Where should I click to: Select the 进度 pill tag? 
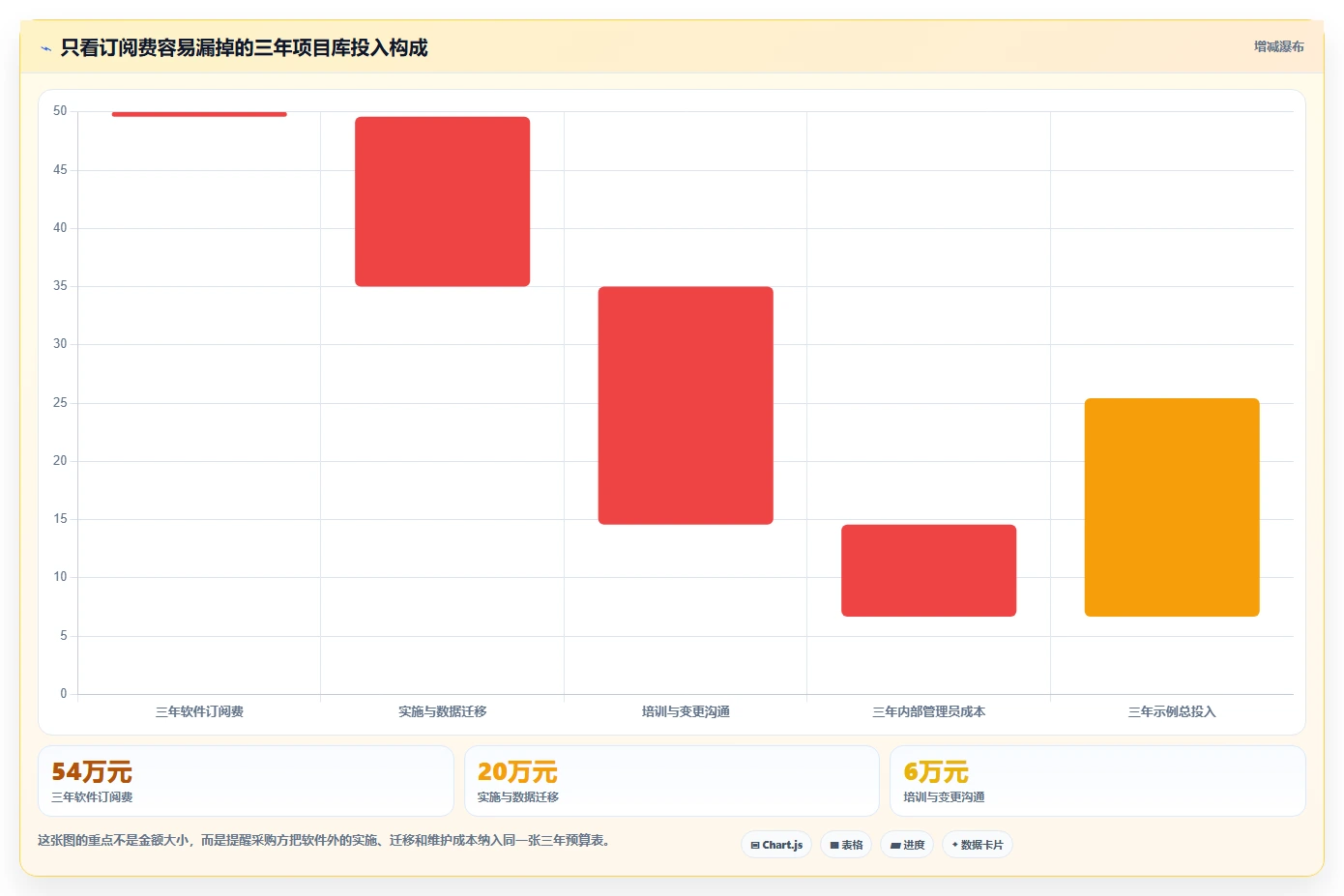tap(907, 845)
